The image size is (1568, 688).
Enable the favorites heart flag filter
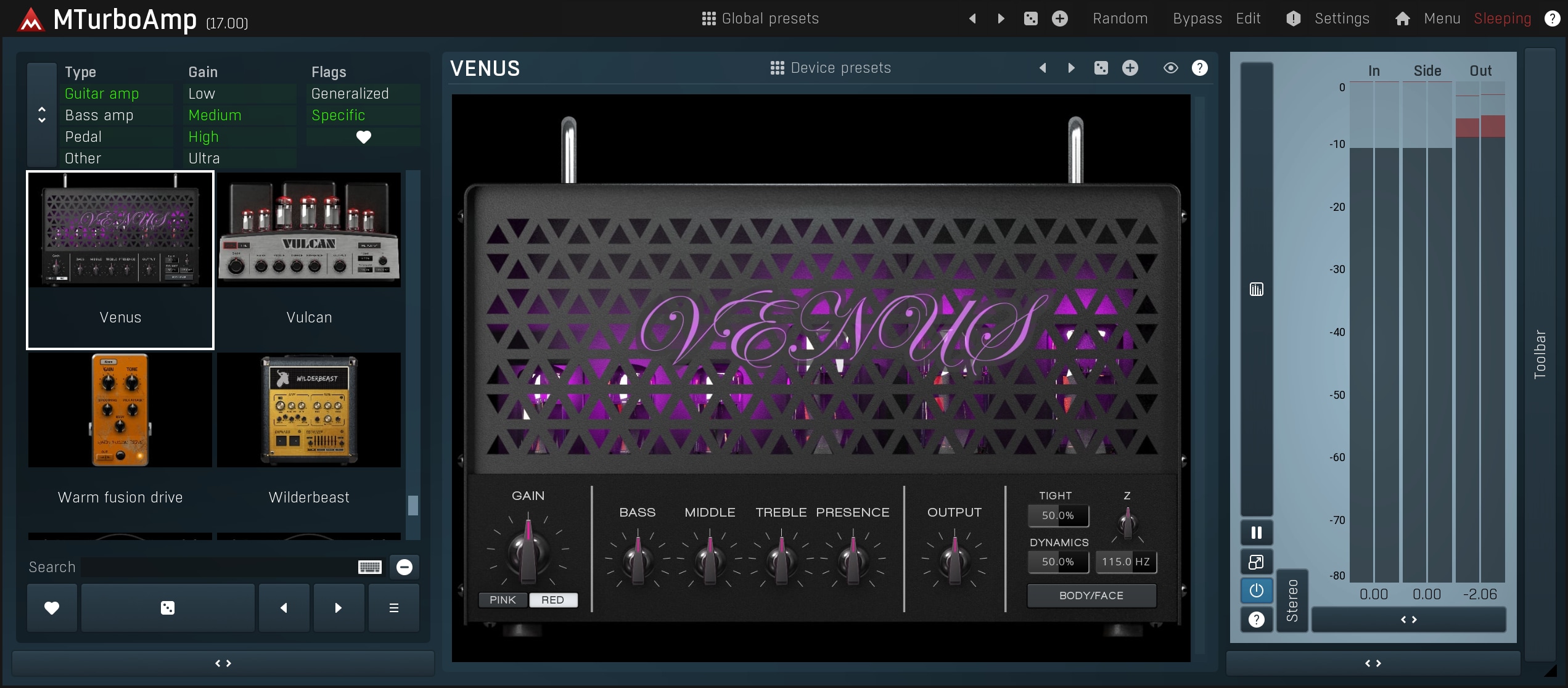[x=363, y=137]
